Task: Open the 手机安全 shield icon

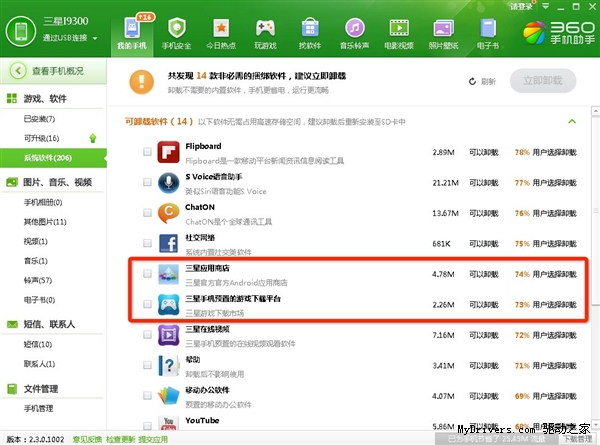Action: [x=176, y=28]
